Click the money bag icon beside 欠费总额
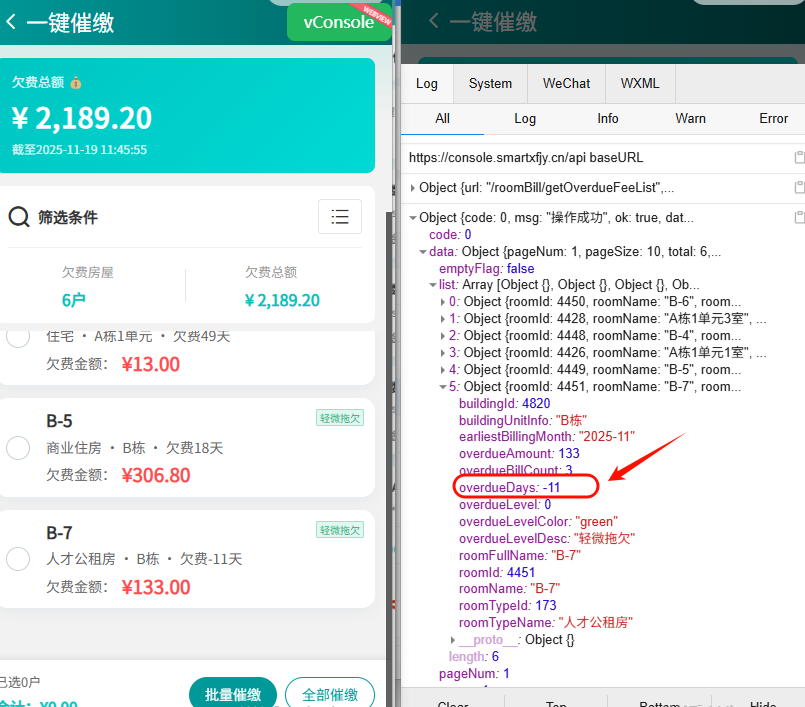This screenshot has width=805, height=707. [x=76, y=83]
